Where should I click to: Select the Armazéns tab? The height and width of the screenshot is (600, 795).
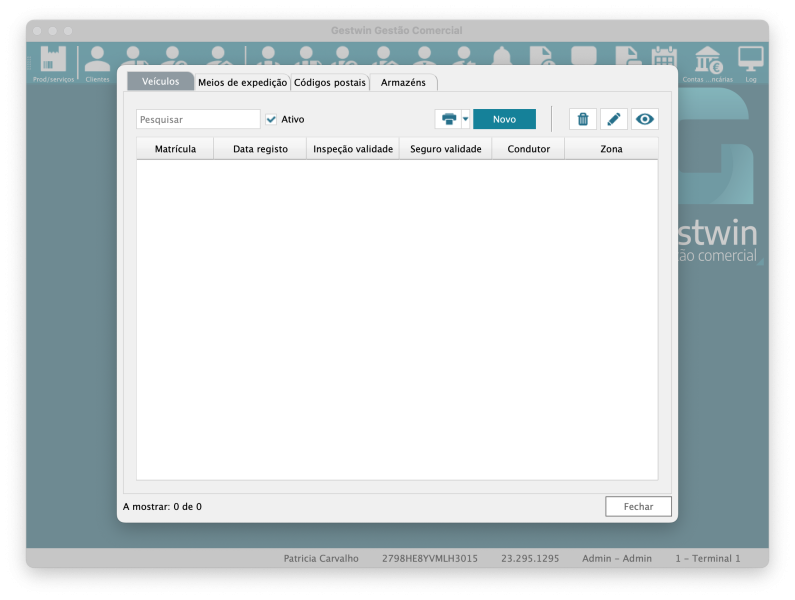click(403, 82)
